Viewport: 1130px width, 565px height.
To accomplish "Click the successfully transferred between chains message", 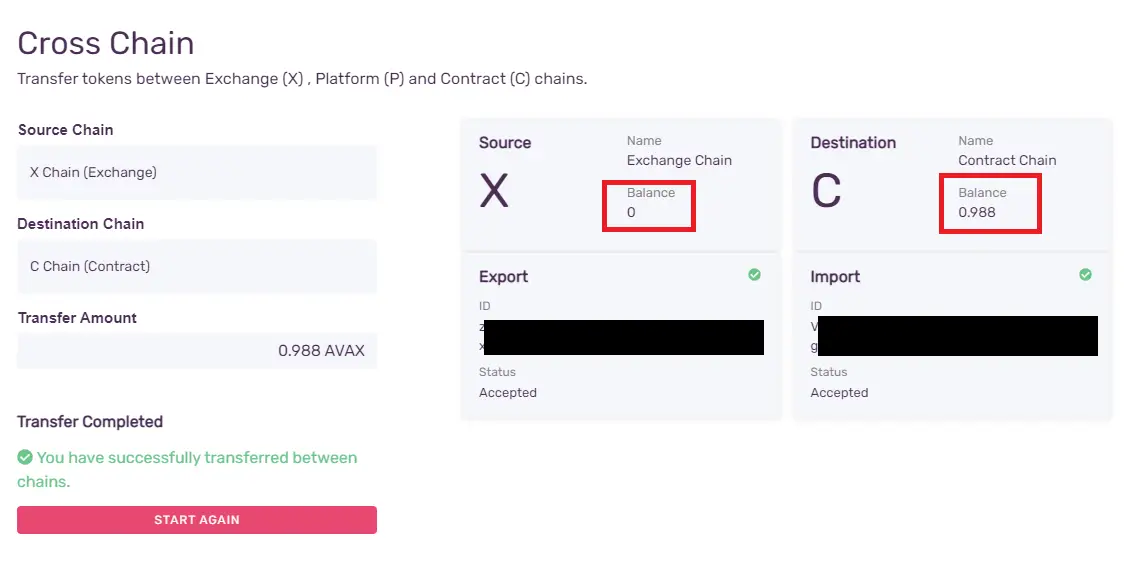I will click(187, 469).
